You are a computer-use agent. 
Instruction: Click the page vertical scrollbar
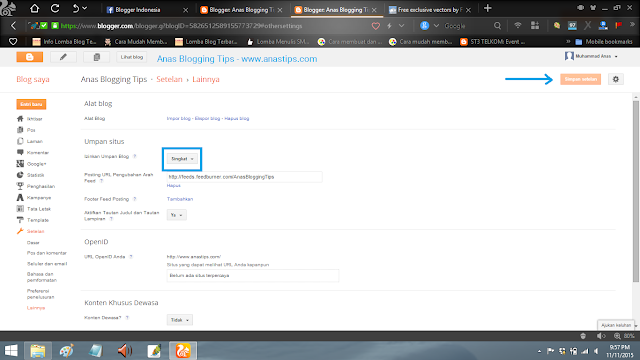[x=636, y=191]
